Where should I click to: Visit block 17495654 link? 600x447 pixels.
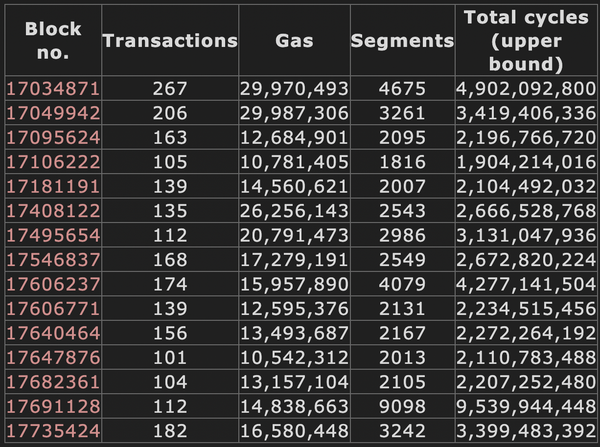point(53,235)
